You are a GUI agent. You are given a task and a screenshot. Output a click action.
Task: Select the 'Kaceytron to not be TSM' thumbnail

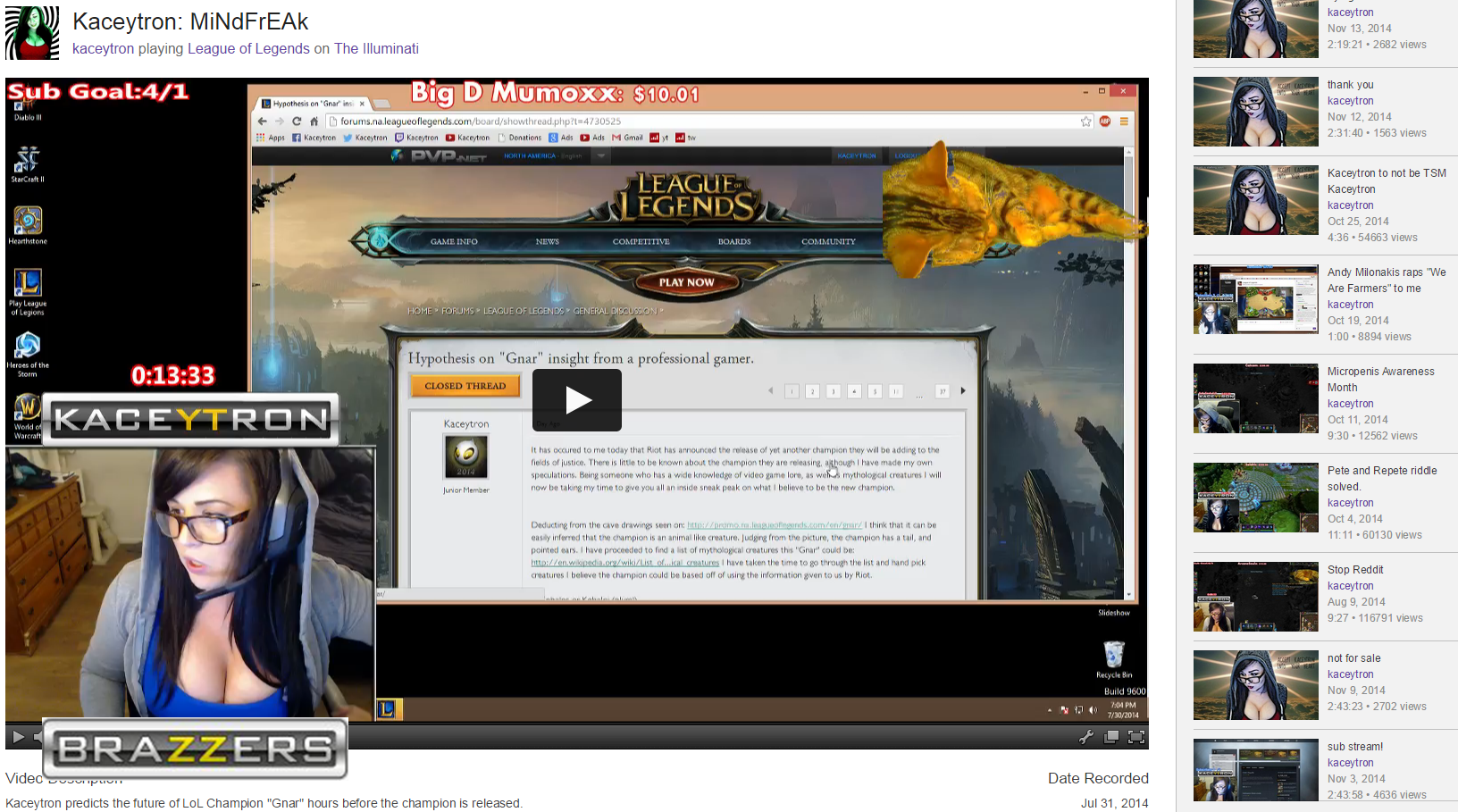pos(1255,200)
